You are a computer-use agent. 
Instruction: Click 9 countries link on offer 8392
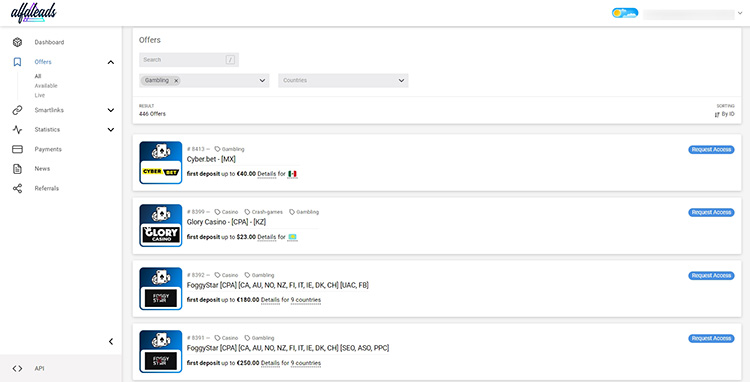click(x=306, y=300)
